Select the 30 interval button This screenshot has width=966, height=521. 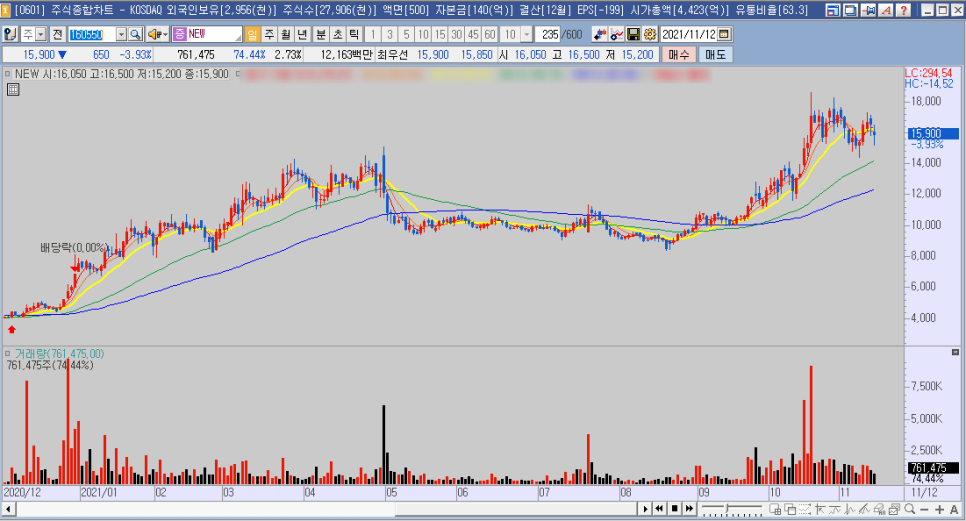pos(457,34)
